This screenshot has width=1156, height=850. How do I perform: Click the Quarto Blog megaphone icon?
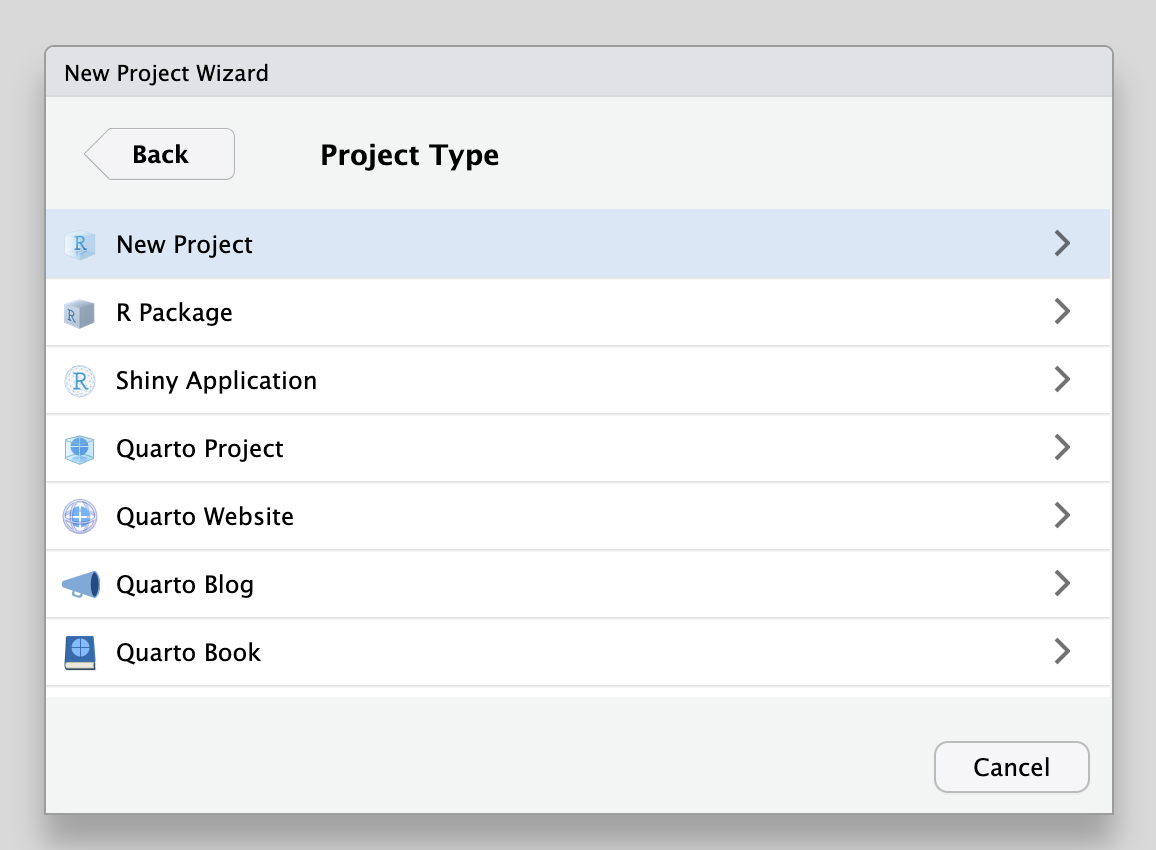click(80, 585)
